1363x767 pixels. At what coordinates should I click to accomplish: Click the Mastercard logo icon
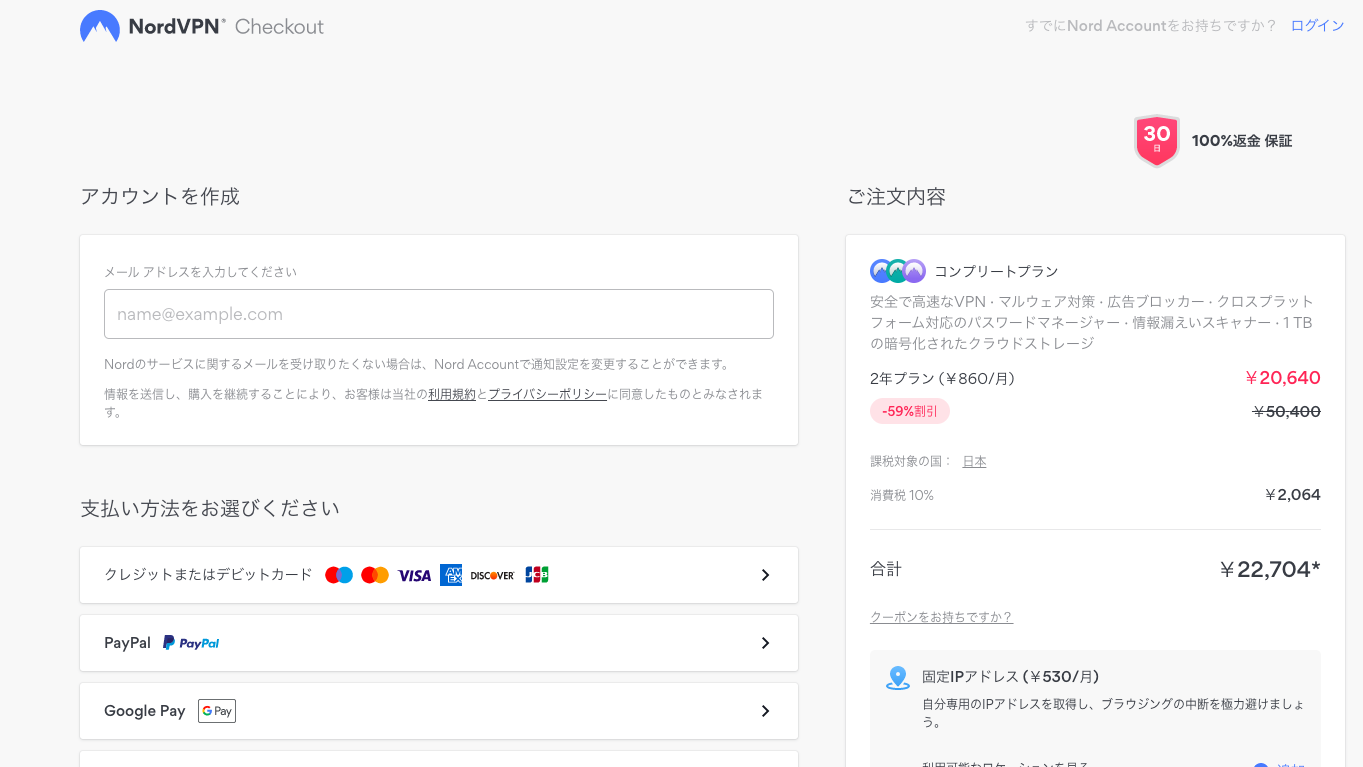tap(375, 575)
